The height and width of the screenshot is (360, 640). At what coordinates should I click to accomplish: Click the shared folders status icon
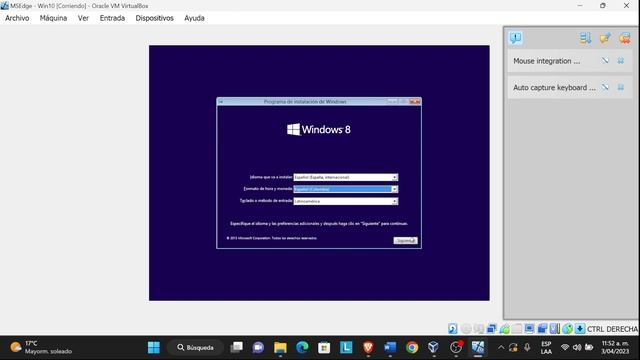517,329
